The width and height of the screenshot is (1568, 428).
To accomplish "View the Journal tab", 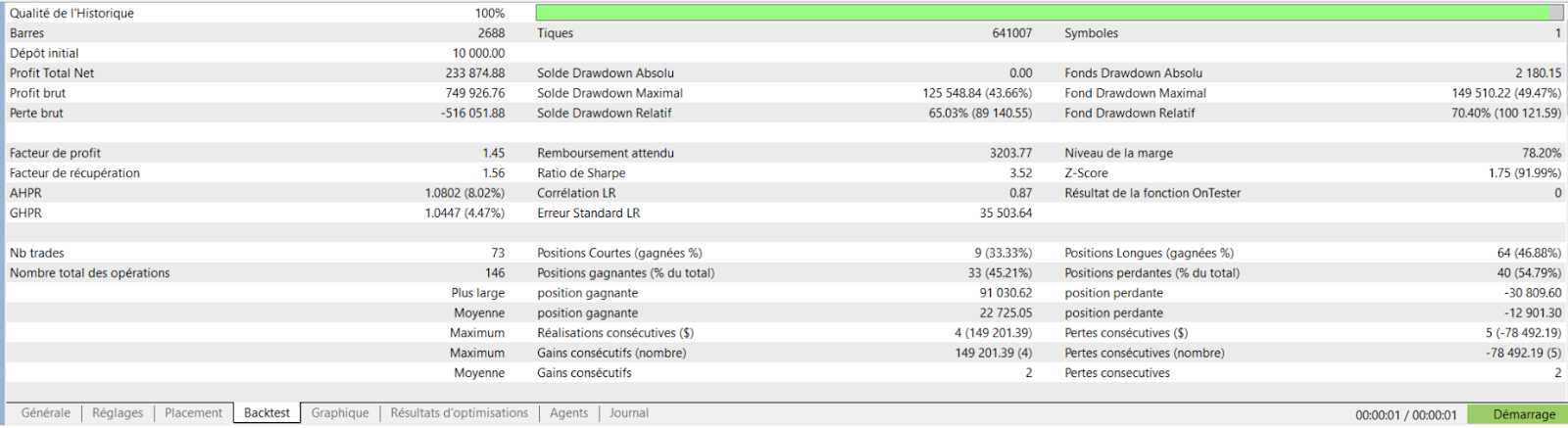I will pos(628,413).
